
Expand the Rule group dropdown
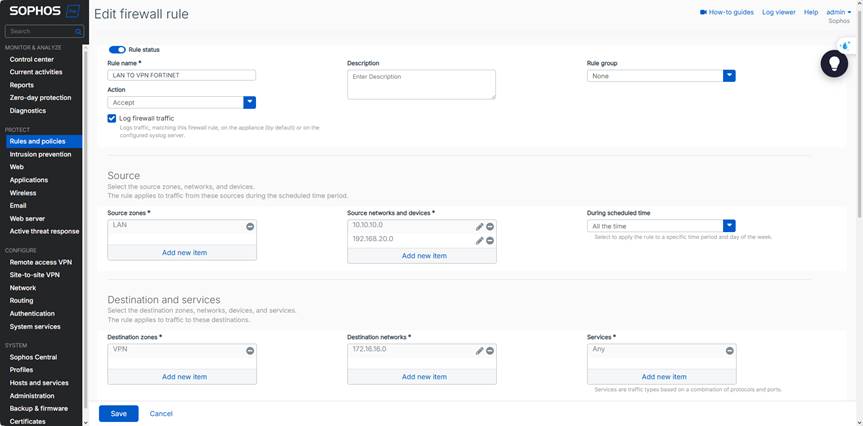(x=730, y=75)
